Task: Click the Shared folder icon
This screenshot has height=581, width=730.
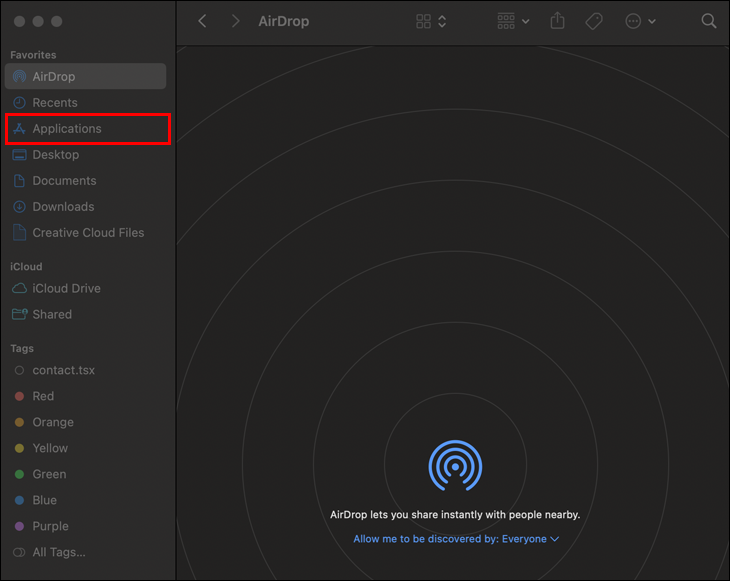Action: 20,314
